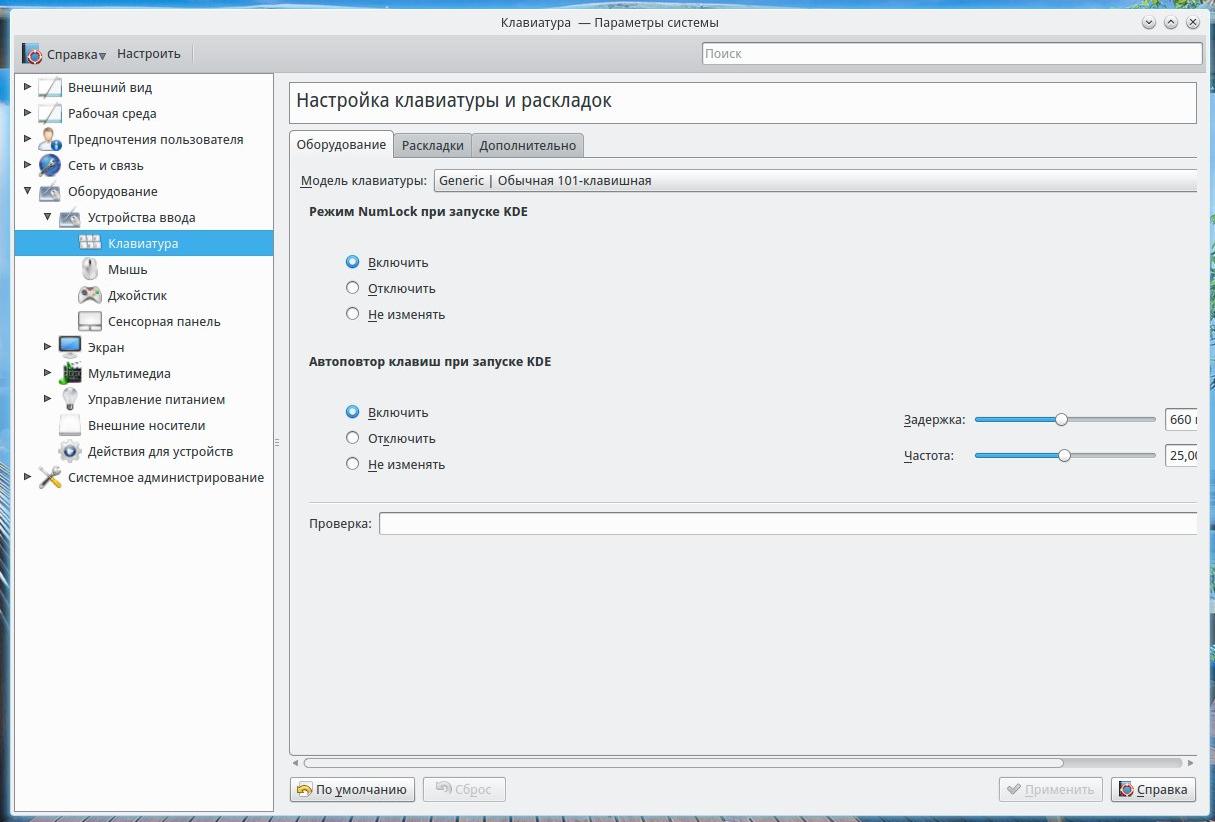Viewport: 1215px width, 822px height.
Task: Select Отключить for key autorepeat
Action: pyautogui.click(x=352, y=438)
